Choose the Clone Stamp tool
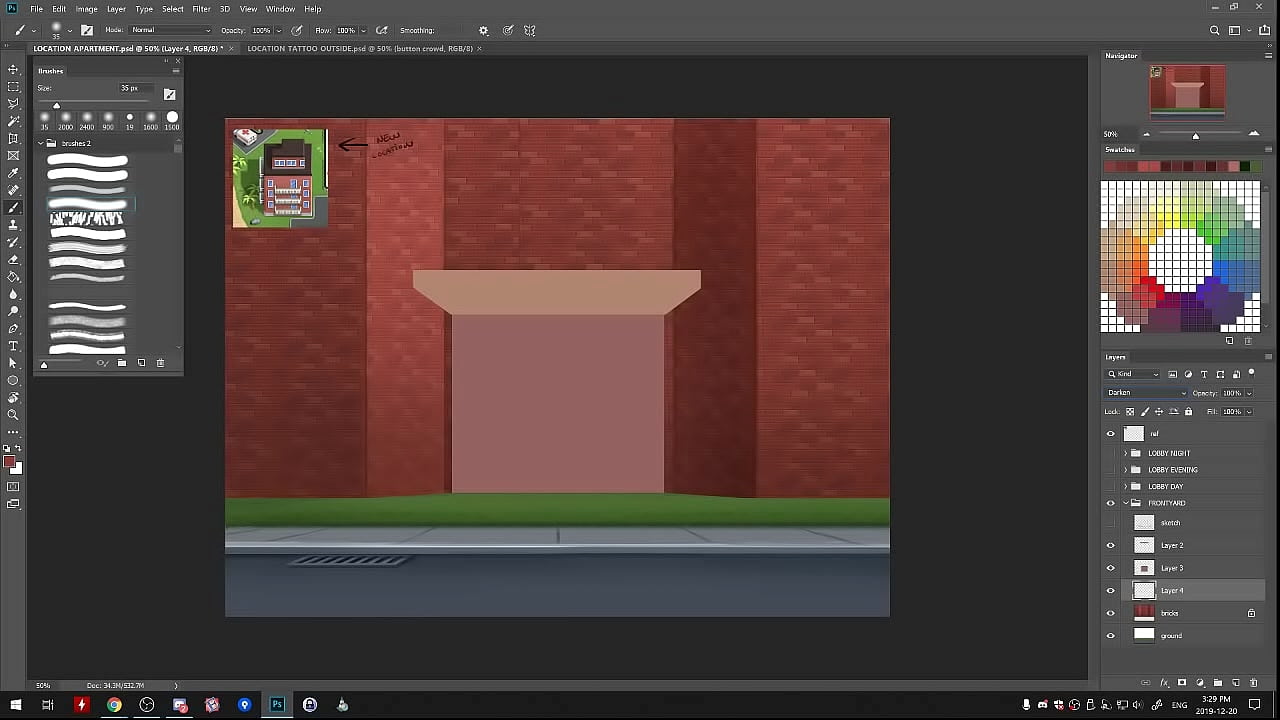 pyautogui.click(x=13, y=225)
